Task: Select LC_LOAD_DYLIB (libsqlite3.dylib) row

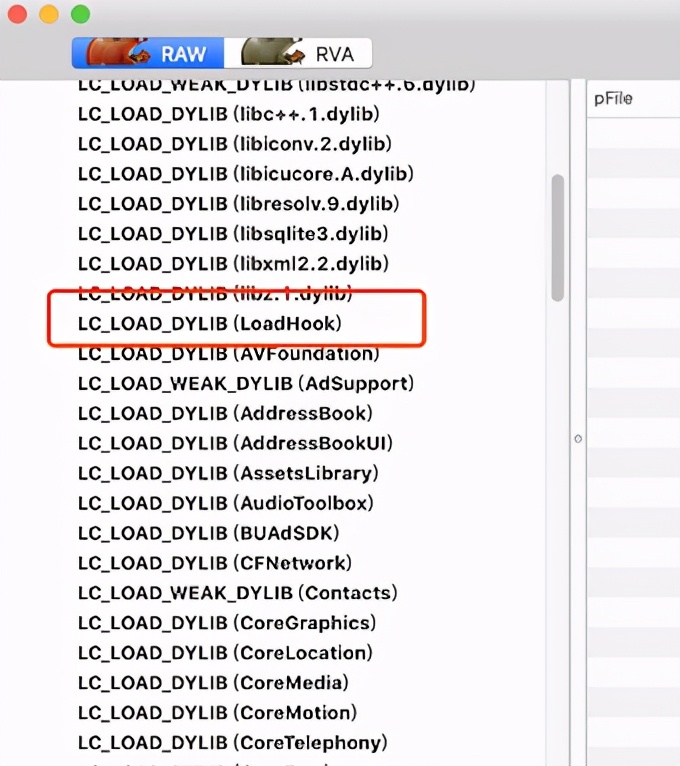Action: click(x=233, y=234)
